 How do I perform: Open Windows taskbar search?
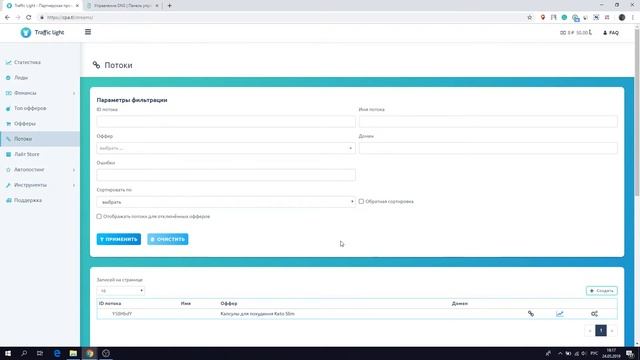24,353
